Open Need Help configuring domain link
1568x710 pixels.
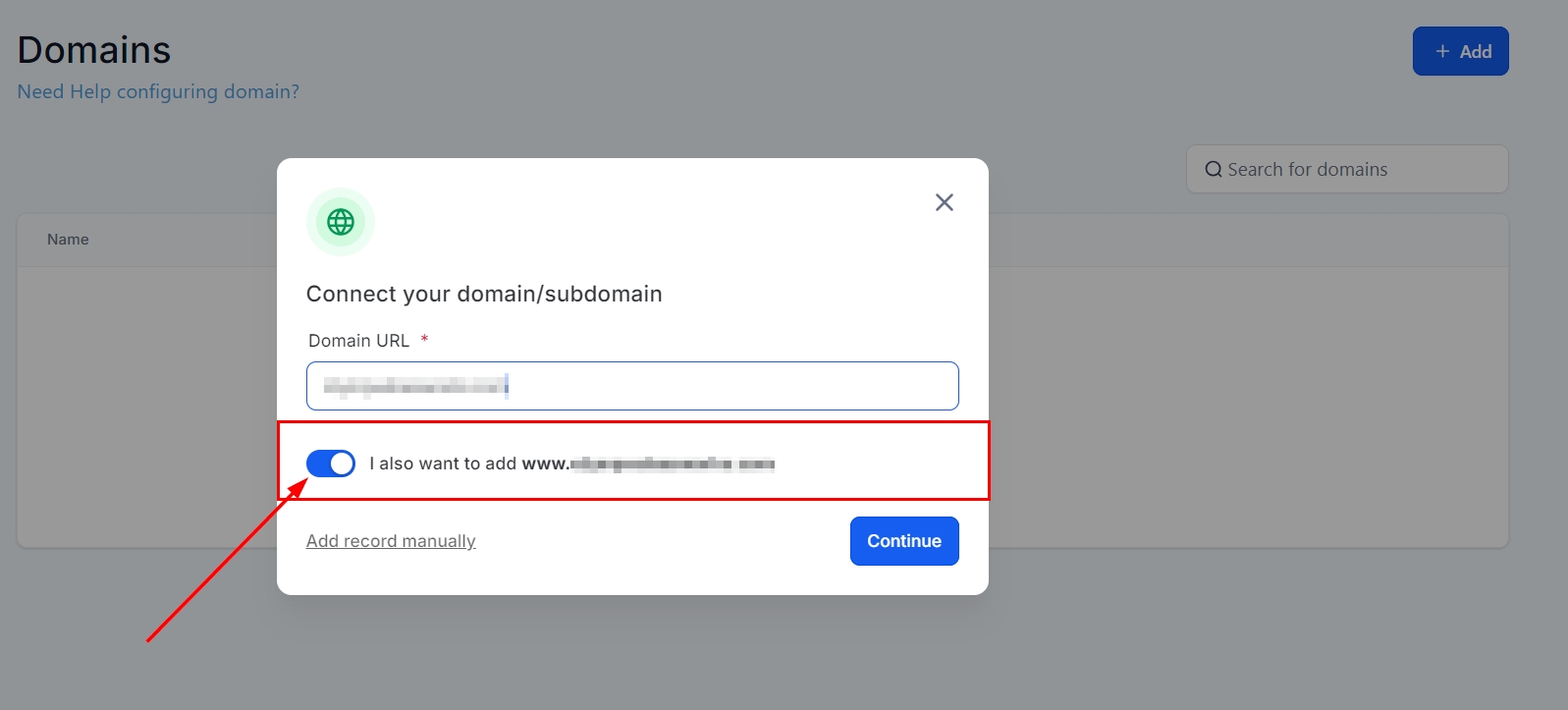click(x=158, y=91)
